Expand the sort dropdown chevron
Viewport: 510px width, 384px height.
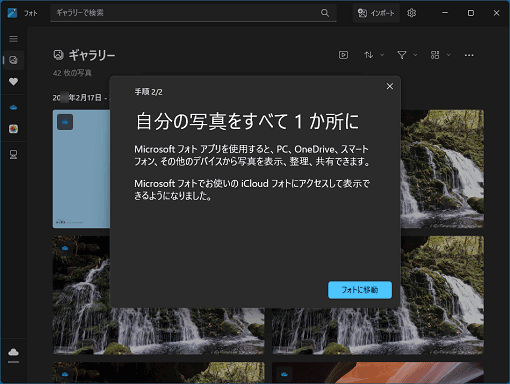point(382,55)
